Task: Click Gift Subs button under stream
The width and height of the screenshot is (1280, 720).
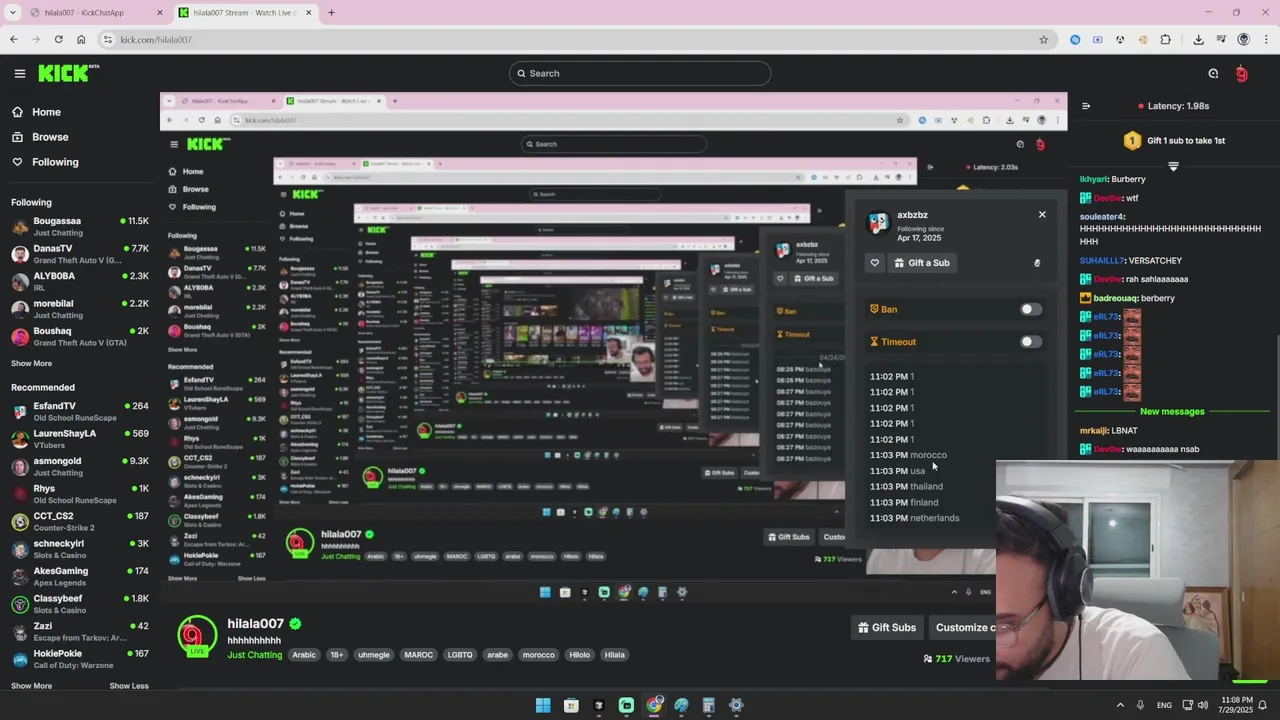Action: [x=886, y=628]
